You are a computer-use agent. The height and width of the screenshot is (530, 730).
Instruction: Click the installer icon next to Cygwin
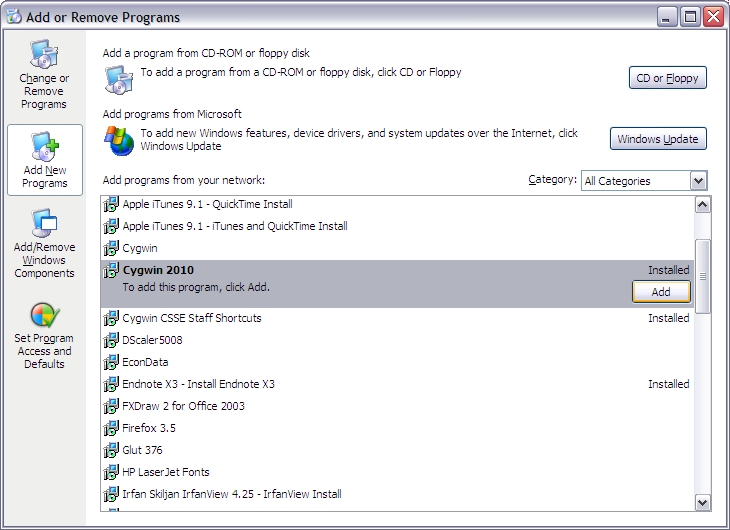point(111,248)
